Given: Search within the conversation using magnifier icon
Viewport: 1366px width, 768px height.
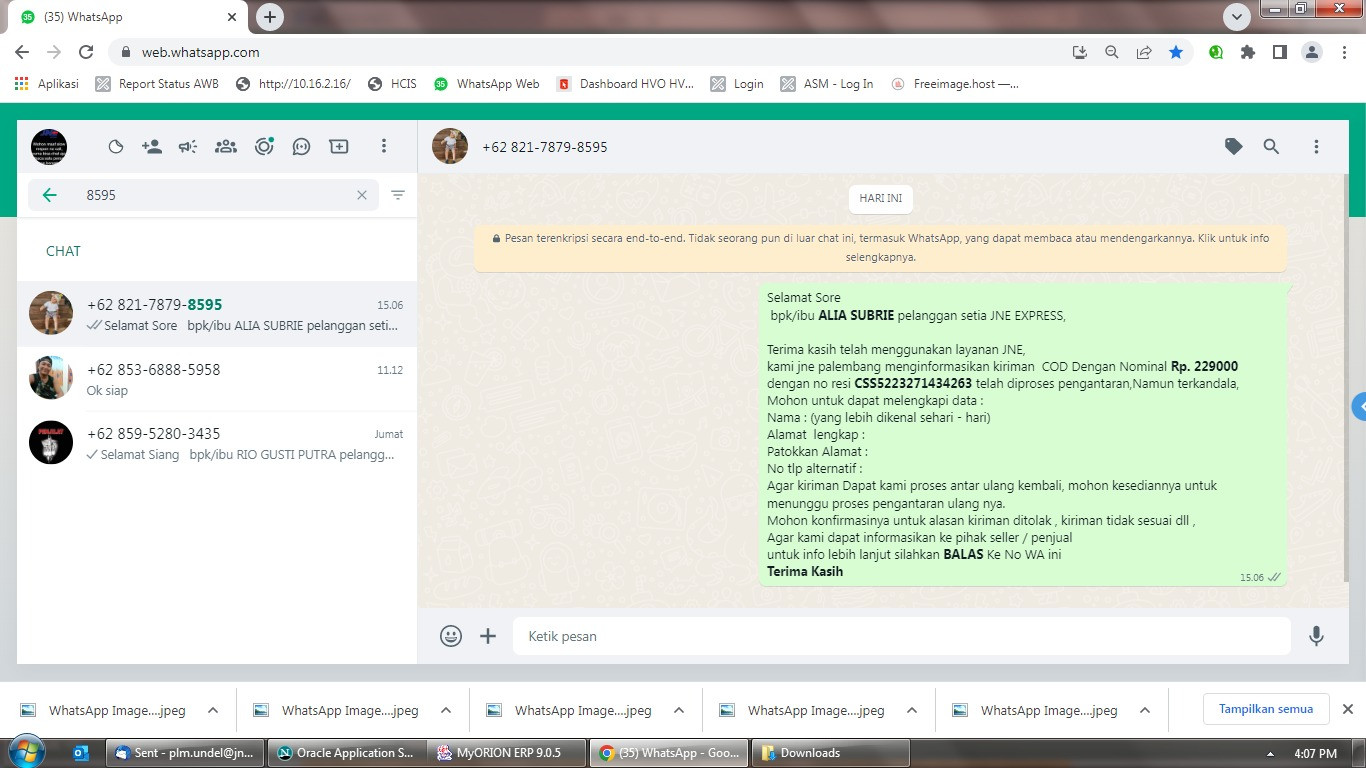Looking at the screenshot, I should pyautogui.click(x=1271, y=147).
